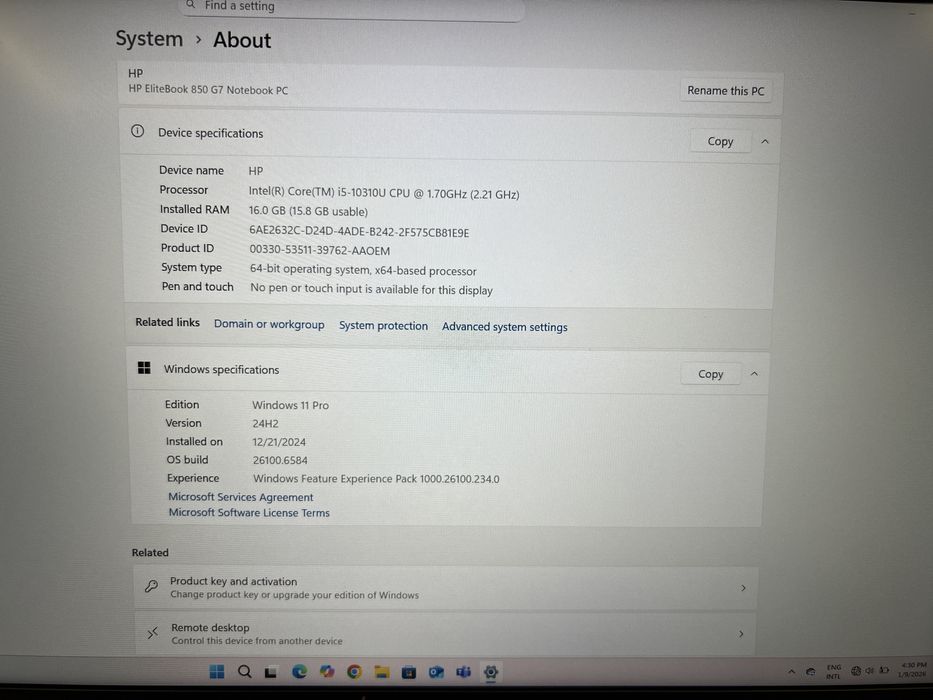Screen dimensions: 933x700
Task: Open Microsoft Services Agreement link
Action: coord(240,497)
